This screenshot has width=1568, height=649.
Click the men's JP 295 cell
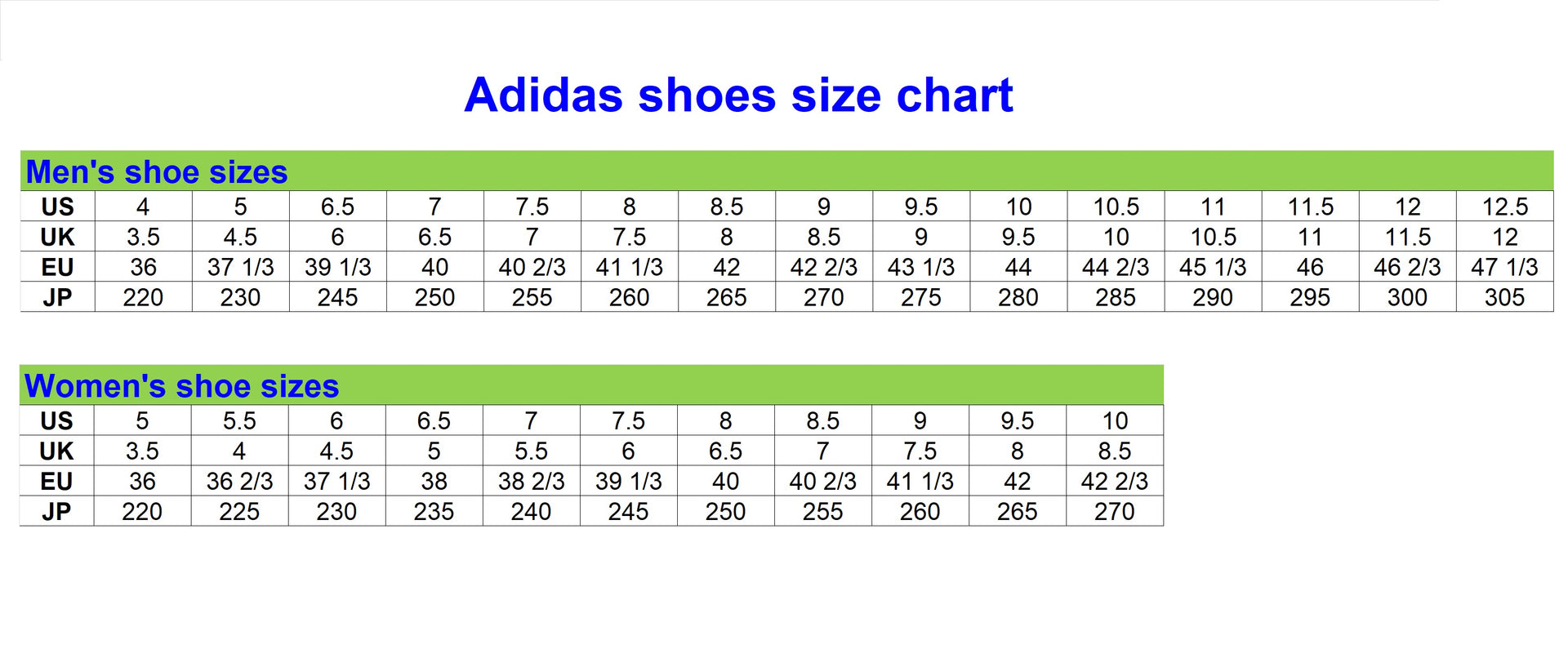pos(1310,297)
